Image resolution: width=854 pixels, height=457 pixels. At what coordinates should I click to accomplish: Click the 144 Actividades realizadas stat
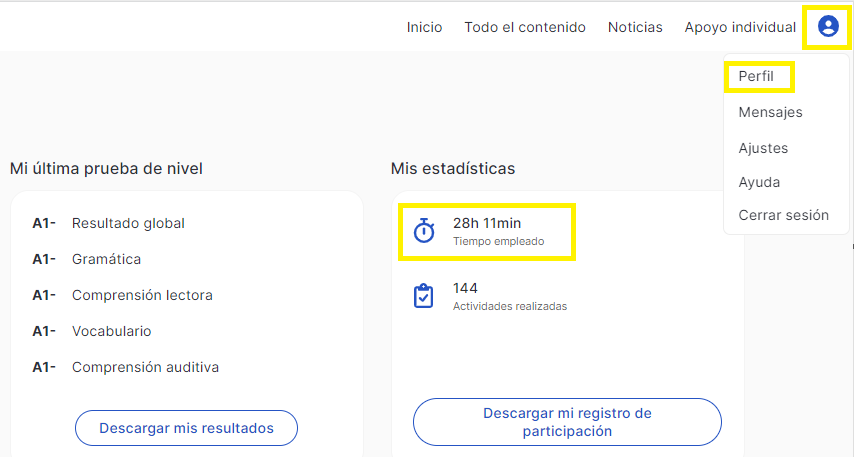[510, 297]
